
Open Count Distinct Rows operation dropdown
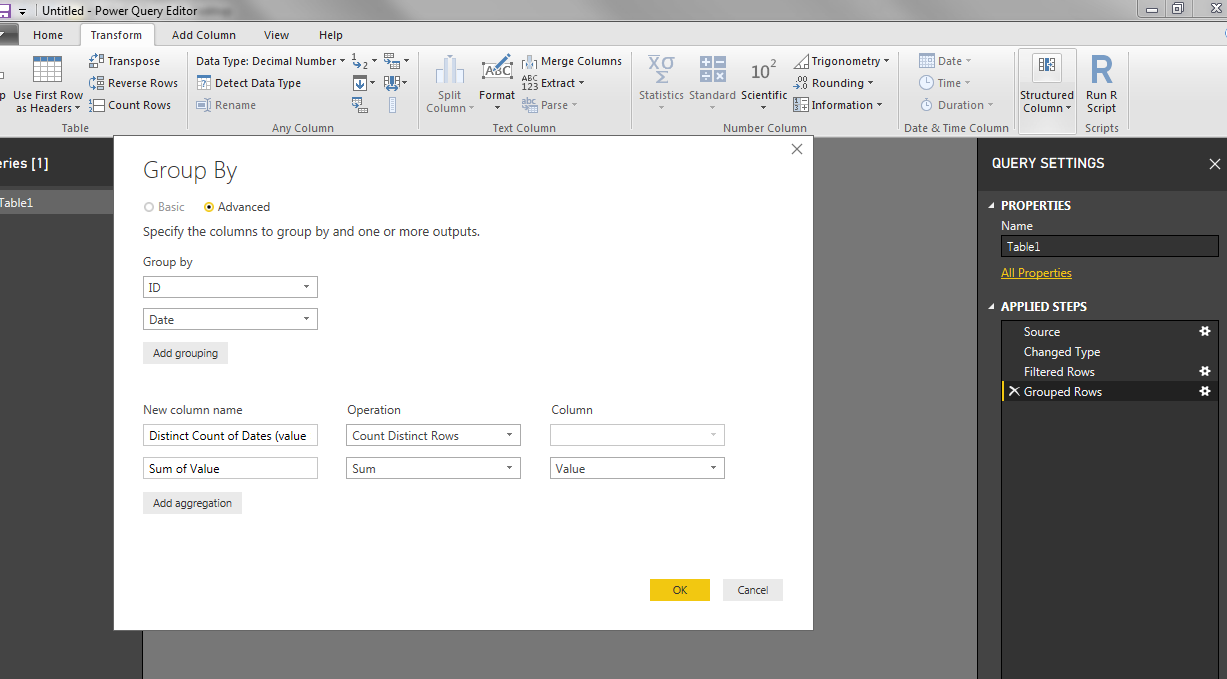coord(434,435)
